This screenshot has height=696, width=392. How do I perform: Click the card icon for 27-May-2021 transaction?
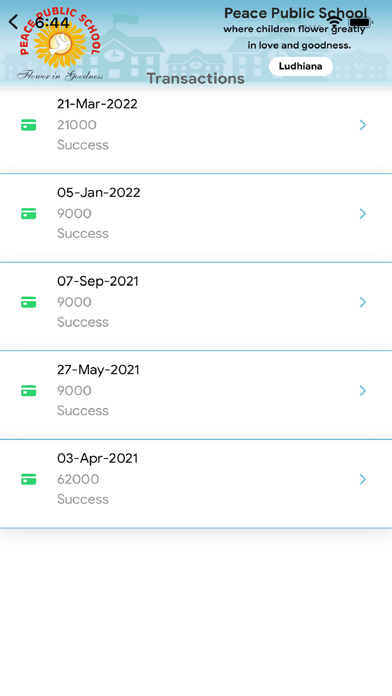click(29, 391)
